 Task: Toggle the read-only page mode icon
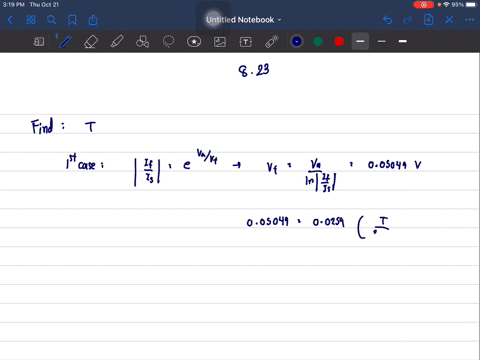point(39,42)
